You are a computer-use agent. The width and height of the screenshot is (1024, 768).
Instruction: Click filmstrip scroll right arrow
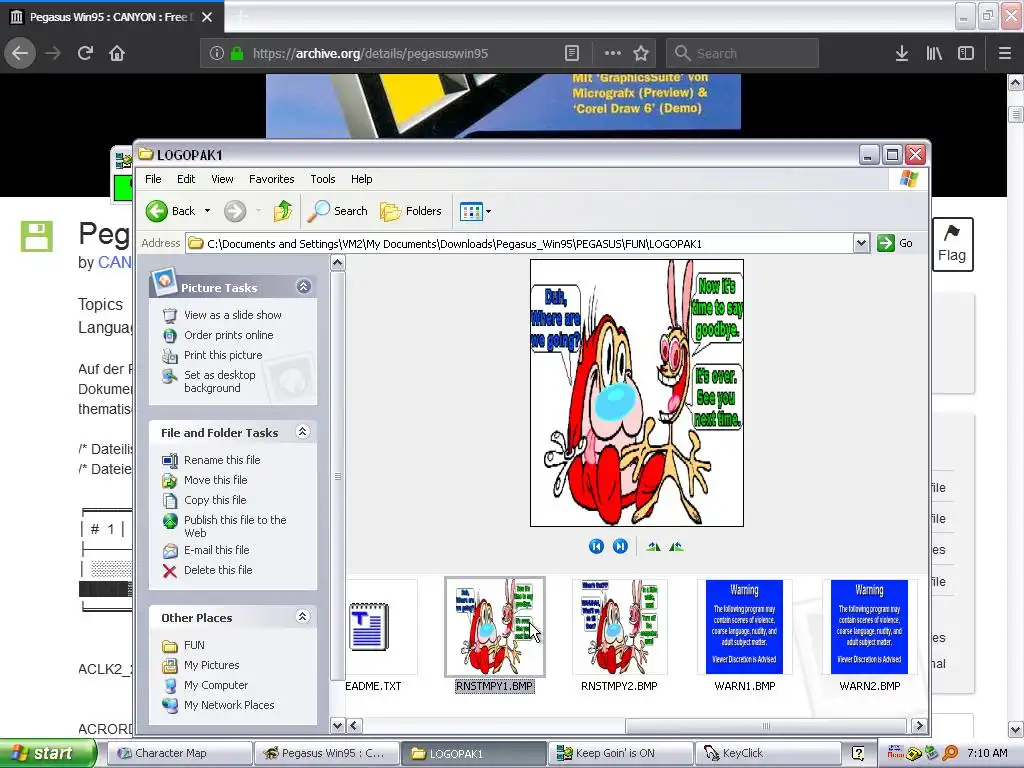(919, 726)
